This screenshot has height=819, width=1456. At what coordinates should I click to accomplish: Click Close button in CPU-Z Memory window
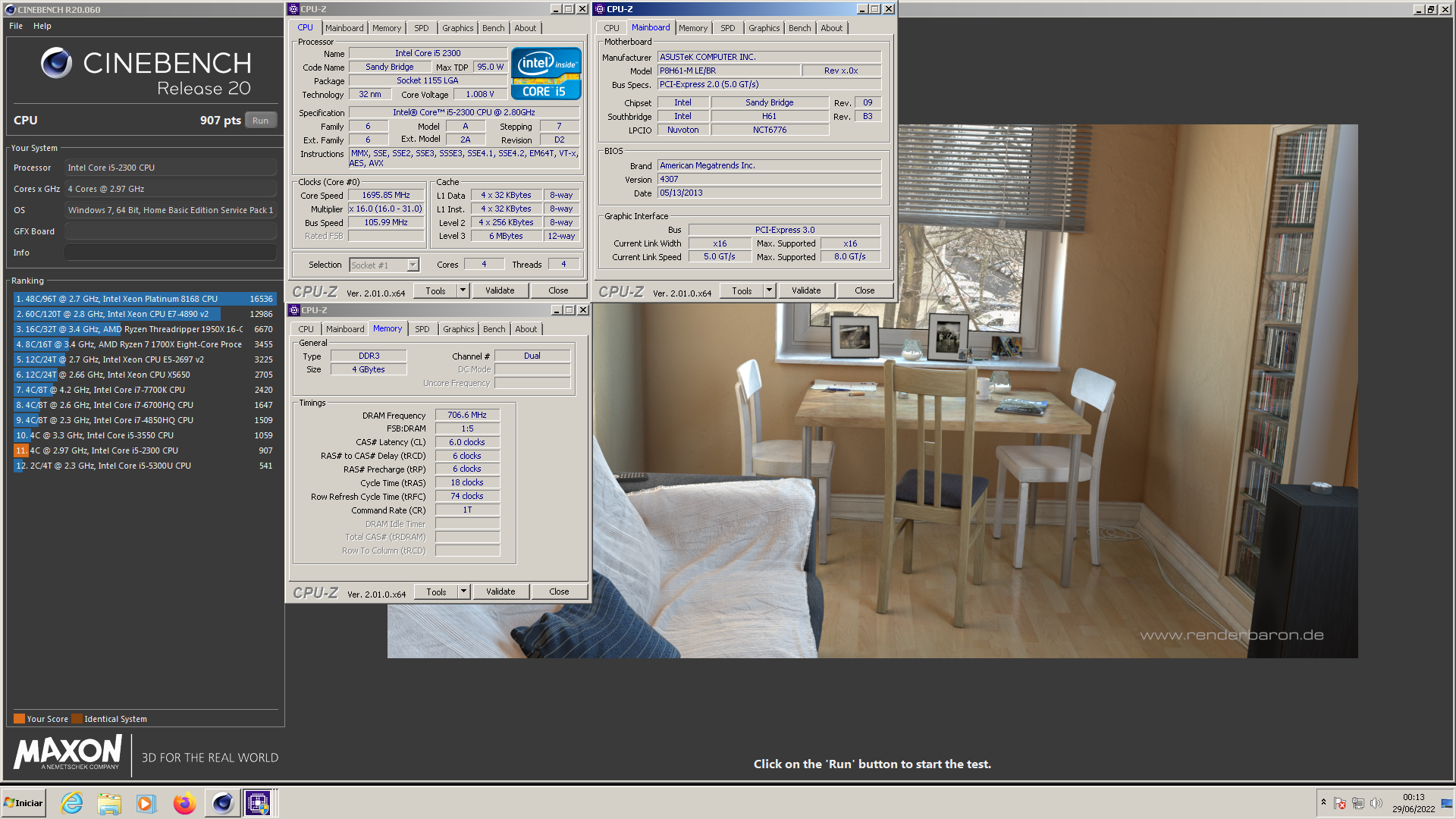(x=560, y=591)
